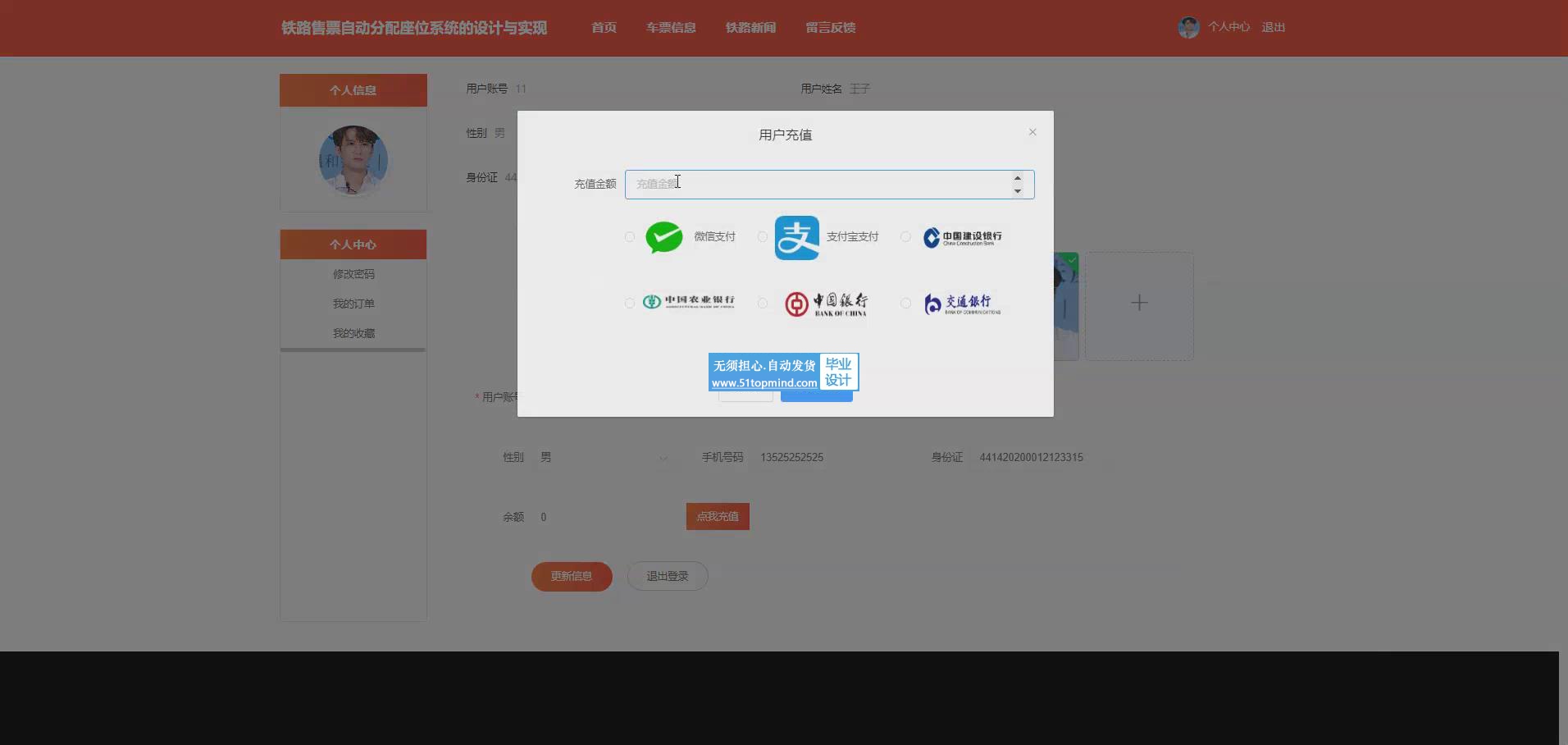Click the 微信支付 text label
Screen dimensions: 1568x745
715,237
